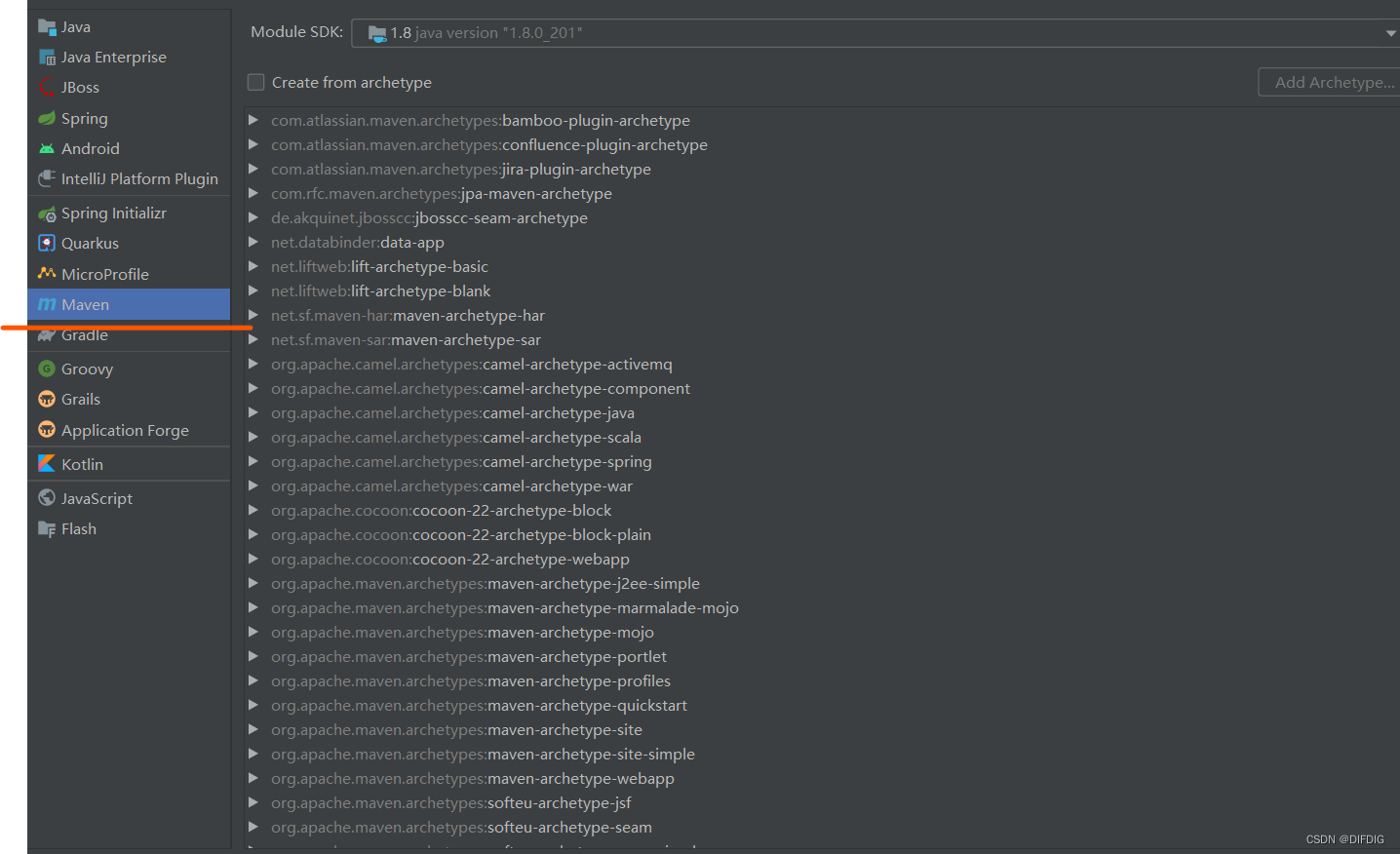Click the IntelliJ Platform Plugin icon
Image resolution: width=1400 pixels, height=854 pixels.
tap(47, 178)
